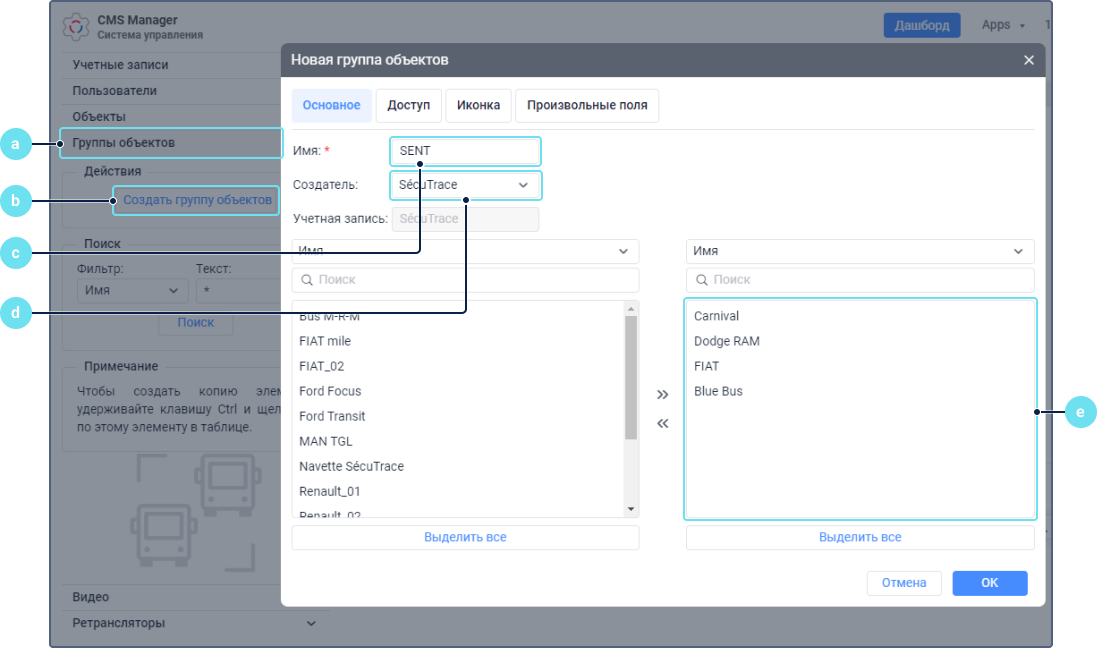Open the left list Имя filter dropdown
The width and height of the screenshot is (1097, 648).
465,251
